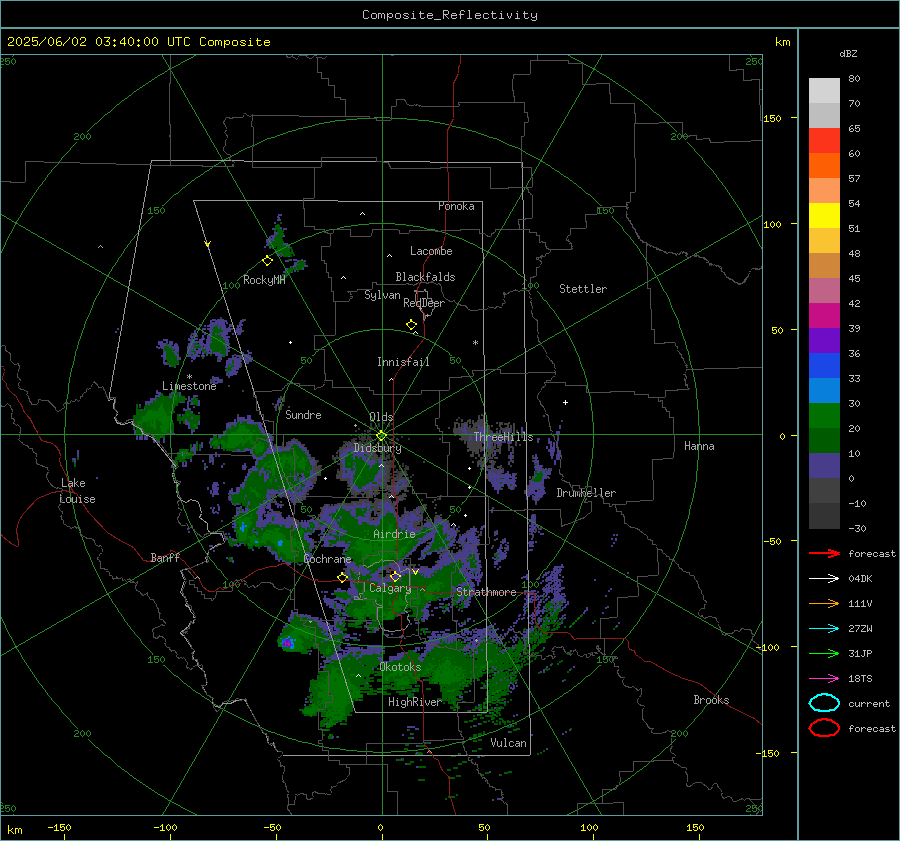Click the Sylvan town label
The image size is (900, 841).
[x=382, y=295]
